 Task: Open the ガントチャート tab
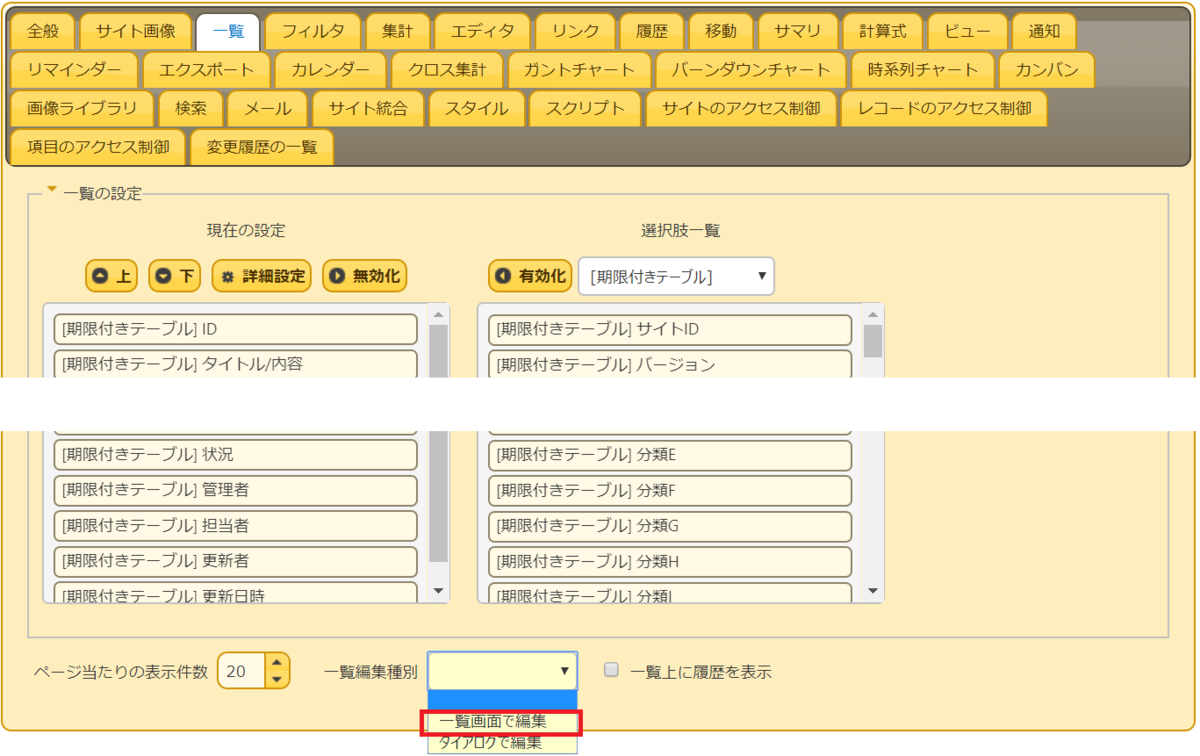pyautogui.click(x=580, y=70)
